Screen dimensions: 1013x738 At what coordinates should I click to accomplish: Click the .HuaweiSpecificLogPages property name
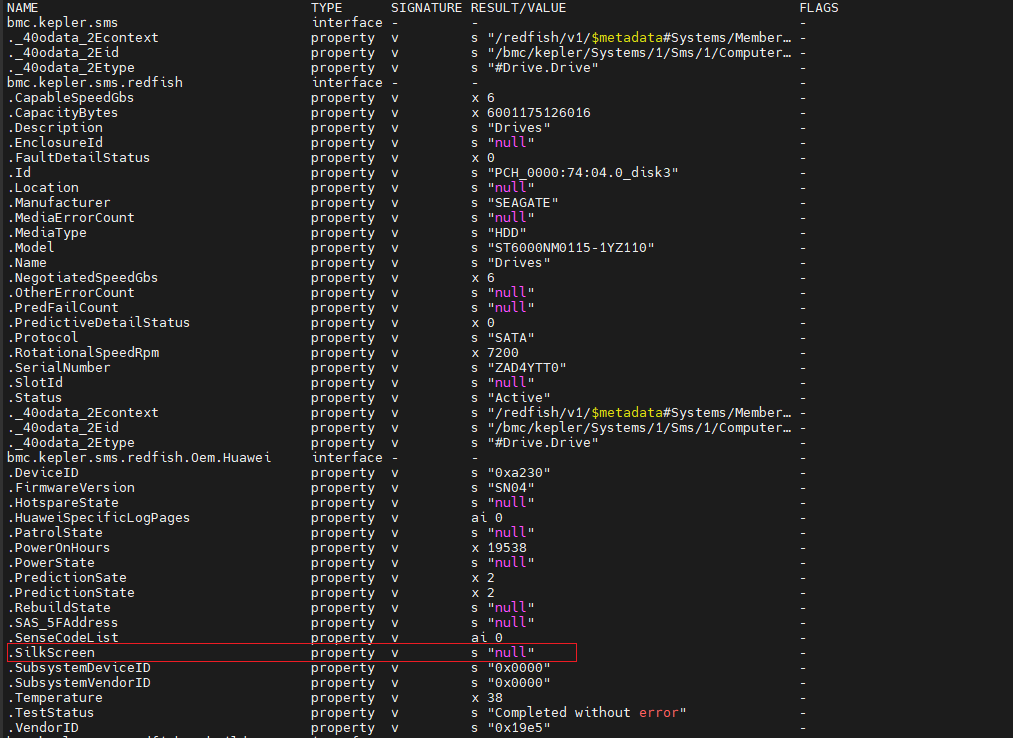99,518
